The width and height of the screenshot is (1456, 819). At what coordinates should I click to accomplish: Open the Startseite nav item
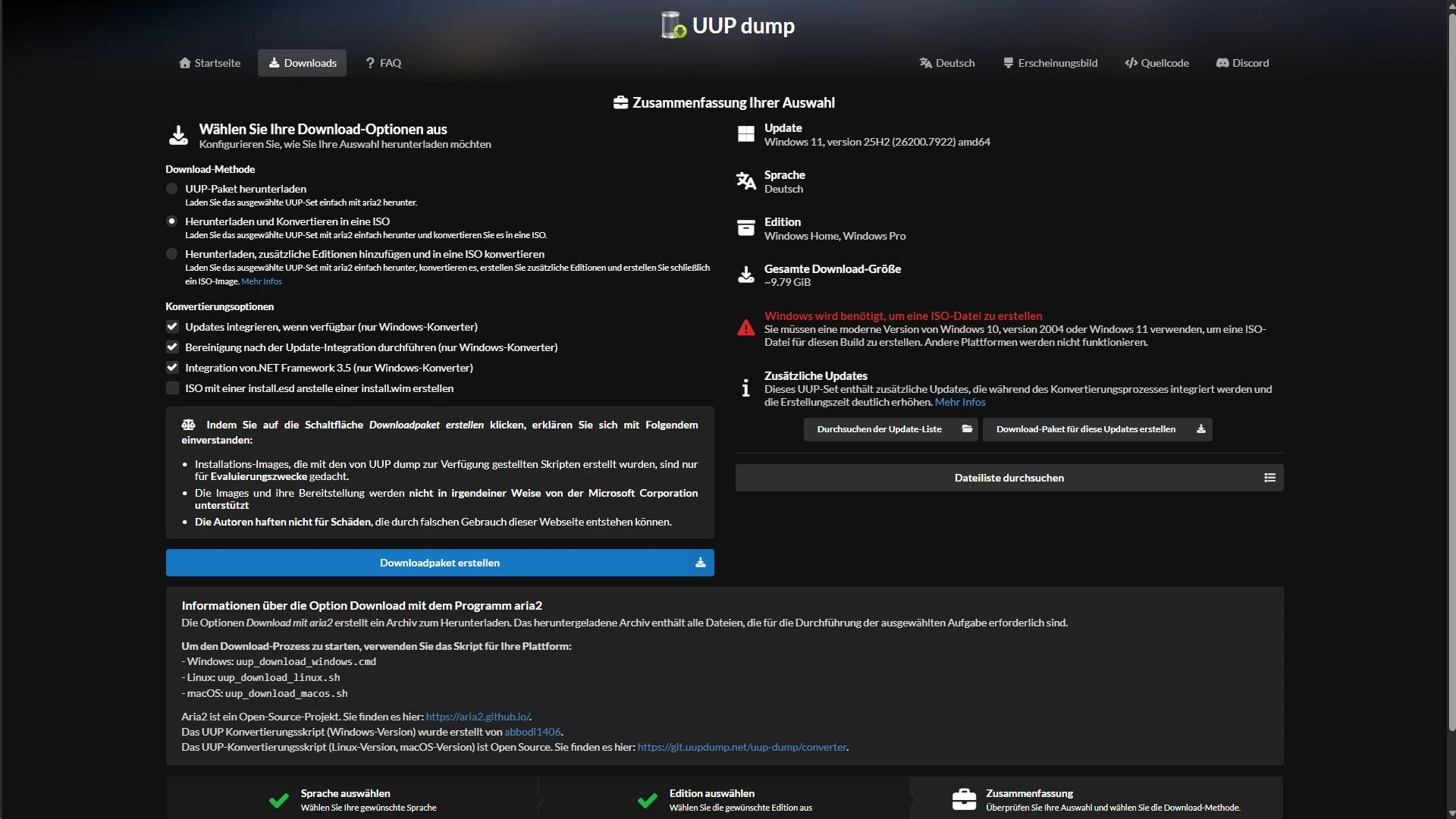tap(210, 63)
